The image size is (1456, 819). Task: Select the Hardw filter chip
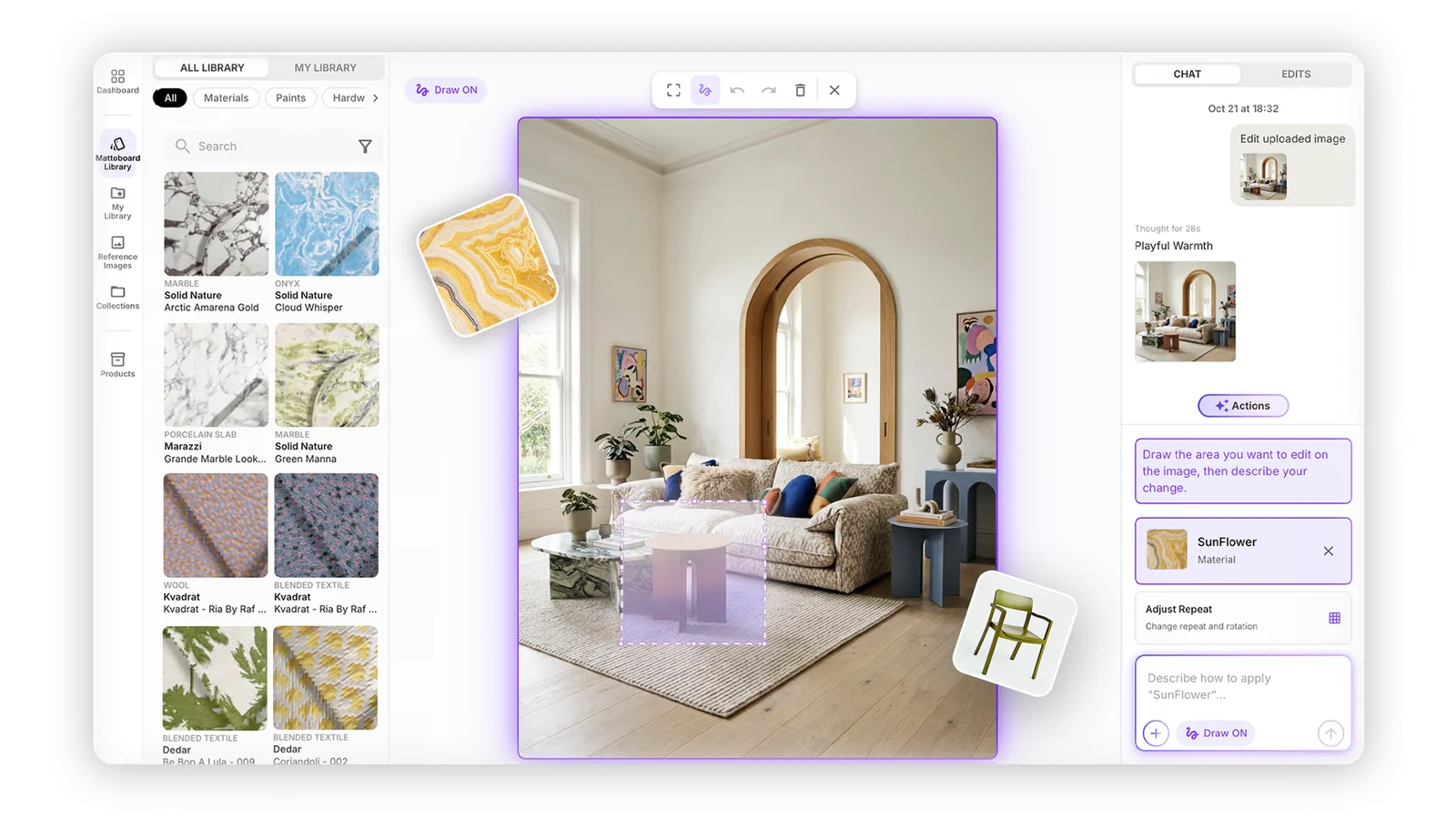pyautogui.click(x=347, y=98)
